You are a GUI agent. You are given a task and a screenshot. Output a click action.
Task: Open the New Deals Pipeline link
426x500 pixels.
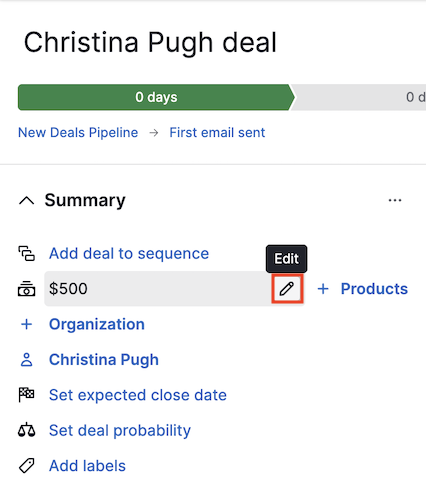(x=78, y=133)
